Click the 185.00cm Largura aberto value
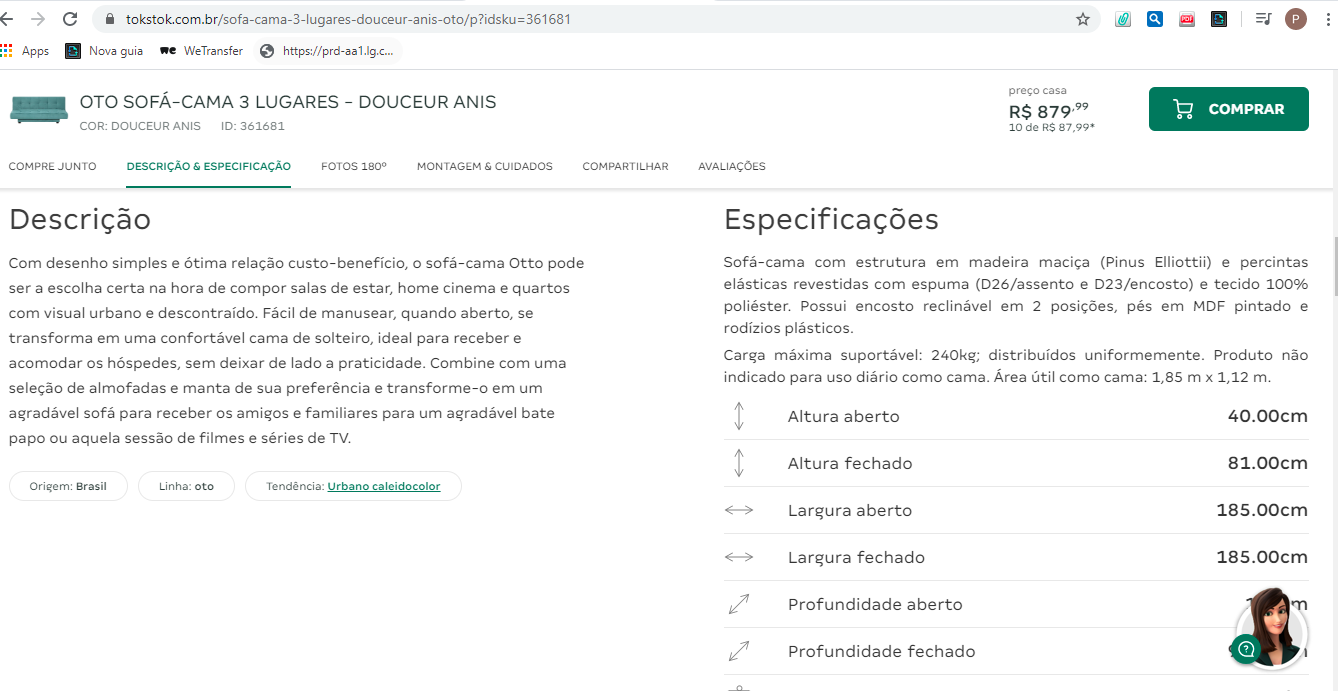The height and width of the screenshot is (691, 1338). point(1262,510)
